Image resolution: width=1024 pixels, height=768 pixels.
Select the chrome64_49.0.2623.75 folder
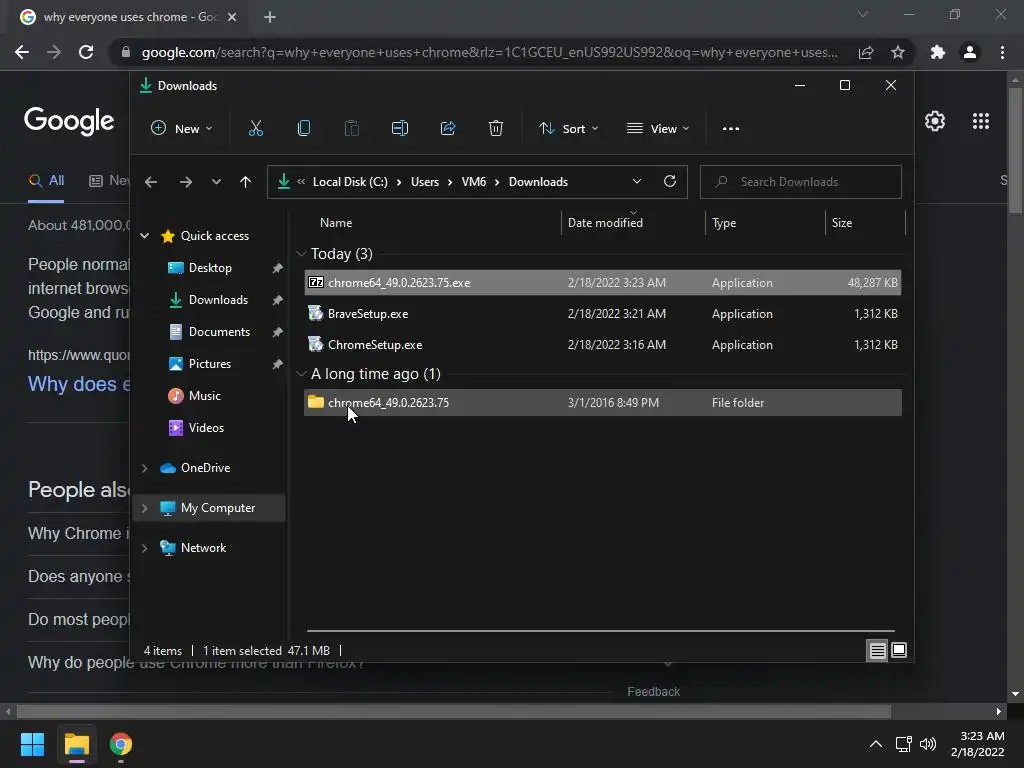(x=602, y=403)
